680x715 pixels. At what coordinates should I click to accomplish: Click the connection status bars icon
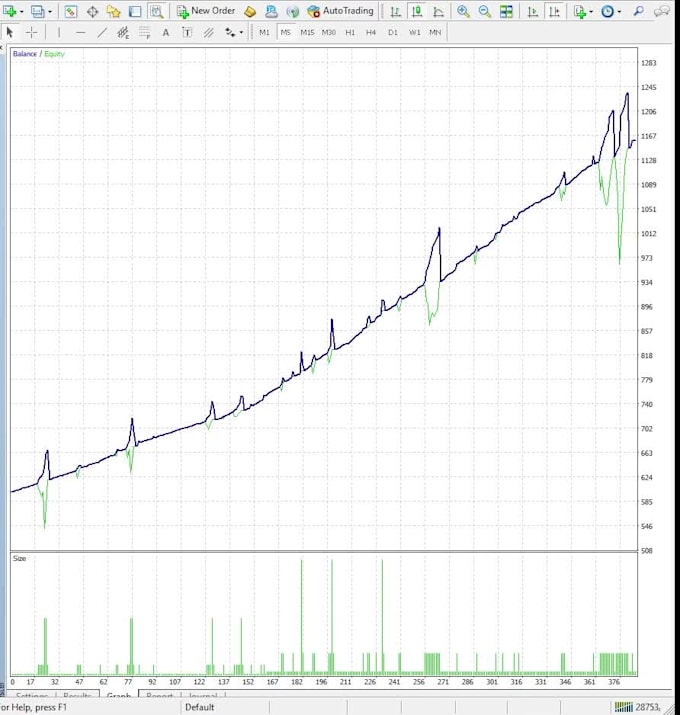point(623,707)
